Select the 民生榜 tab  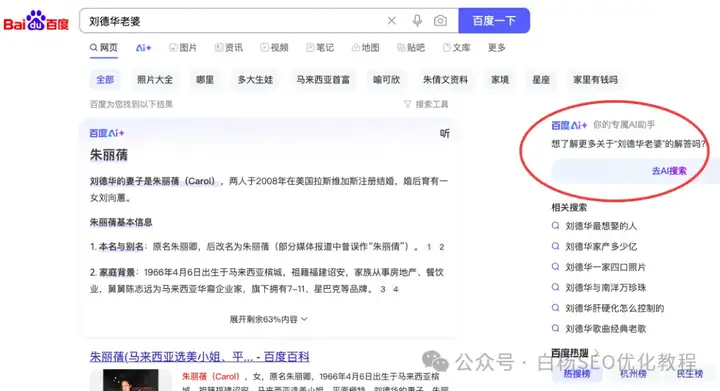[x=690, y=374]
